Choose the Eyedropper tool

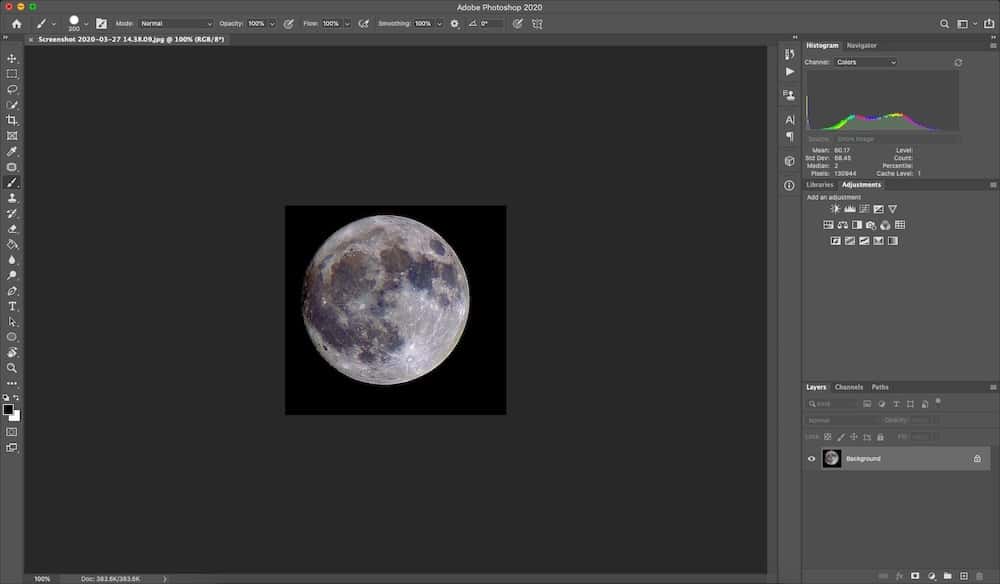[11, 151]
